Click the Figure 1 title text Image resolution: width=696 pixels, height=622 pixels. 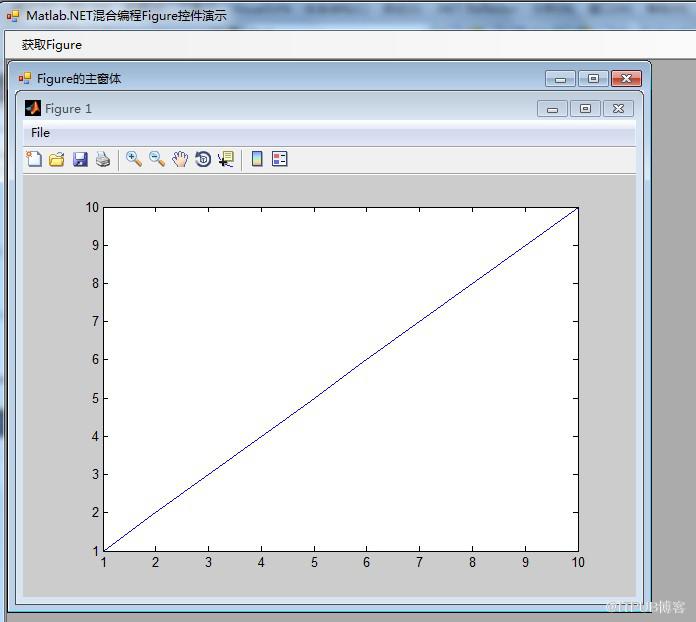pyautogui.click(x=68, y=109)
